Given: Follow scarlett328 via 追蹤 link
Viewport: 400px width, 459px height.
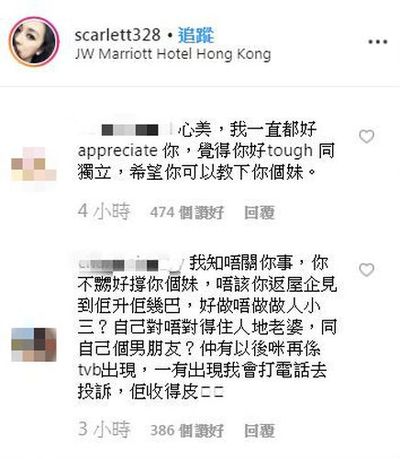Looking at the screenshot, I should [x=196, y=35].
